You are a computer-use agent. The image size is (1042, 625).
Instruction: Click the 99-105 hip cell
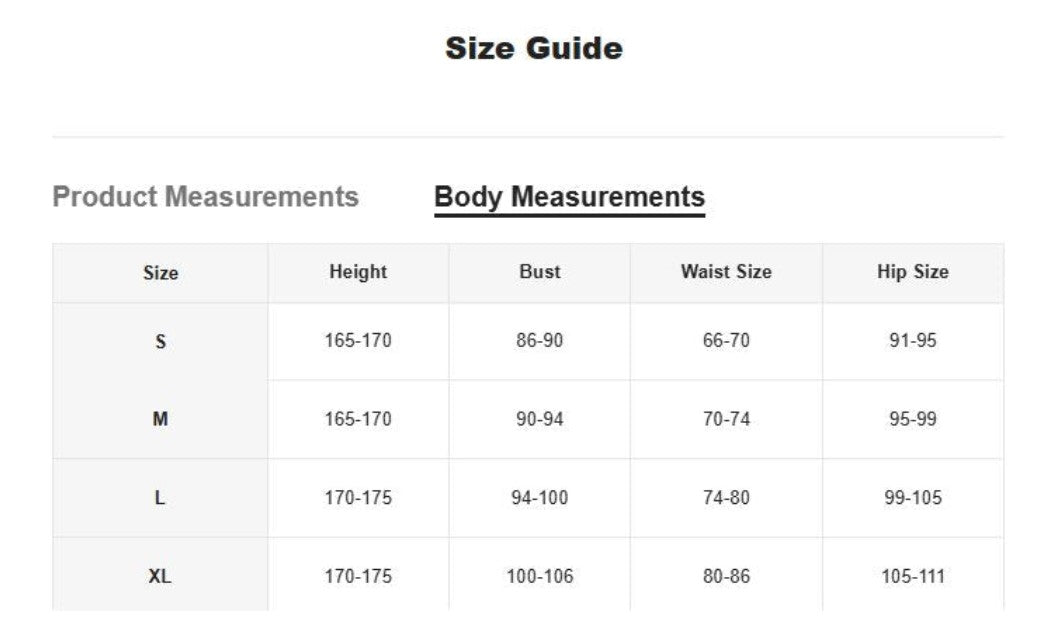[913, 497]
